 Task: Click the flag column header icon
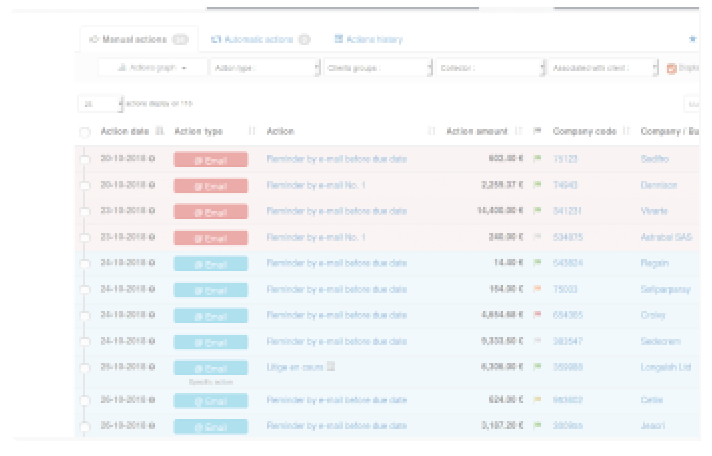pyautogui.click(x=538, y=131)
